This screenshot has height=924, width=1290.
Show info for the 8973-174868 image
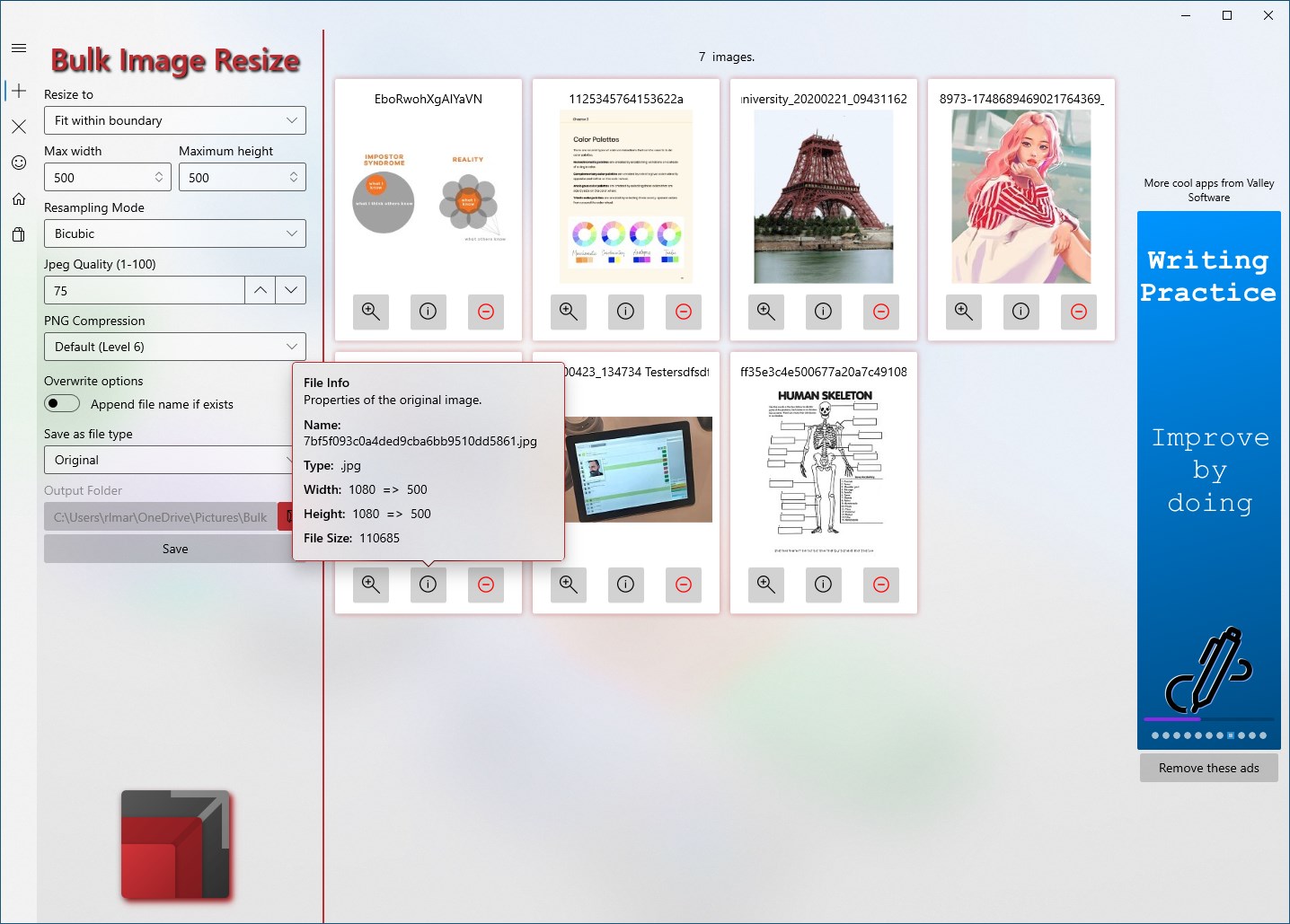click(1021, 312)
